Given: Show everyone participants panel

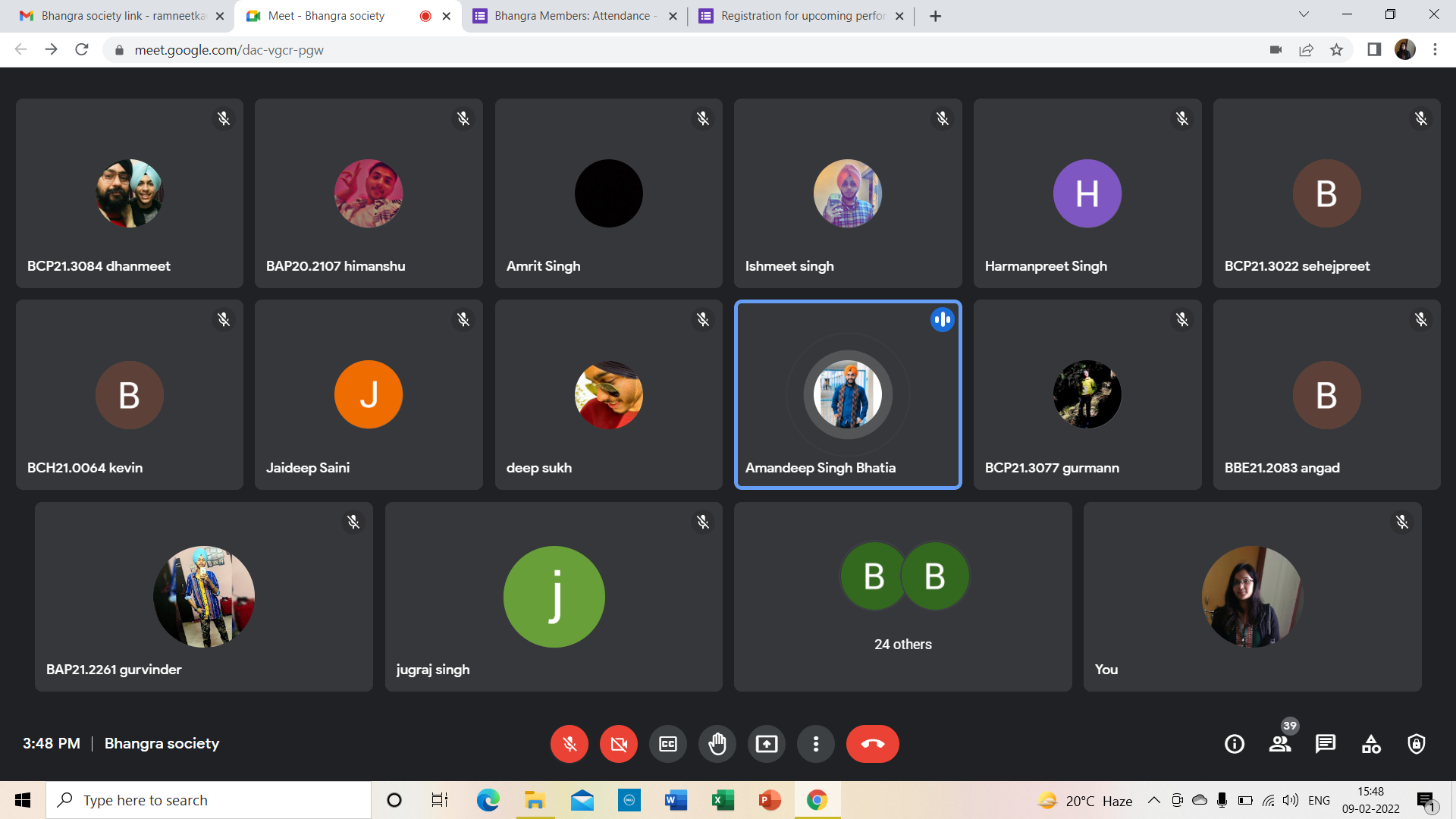Looking at the screenshot, I should tap(1280, 744).
